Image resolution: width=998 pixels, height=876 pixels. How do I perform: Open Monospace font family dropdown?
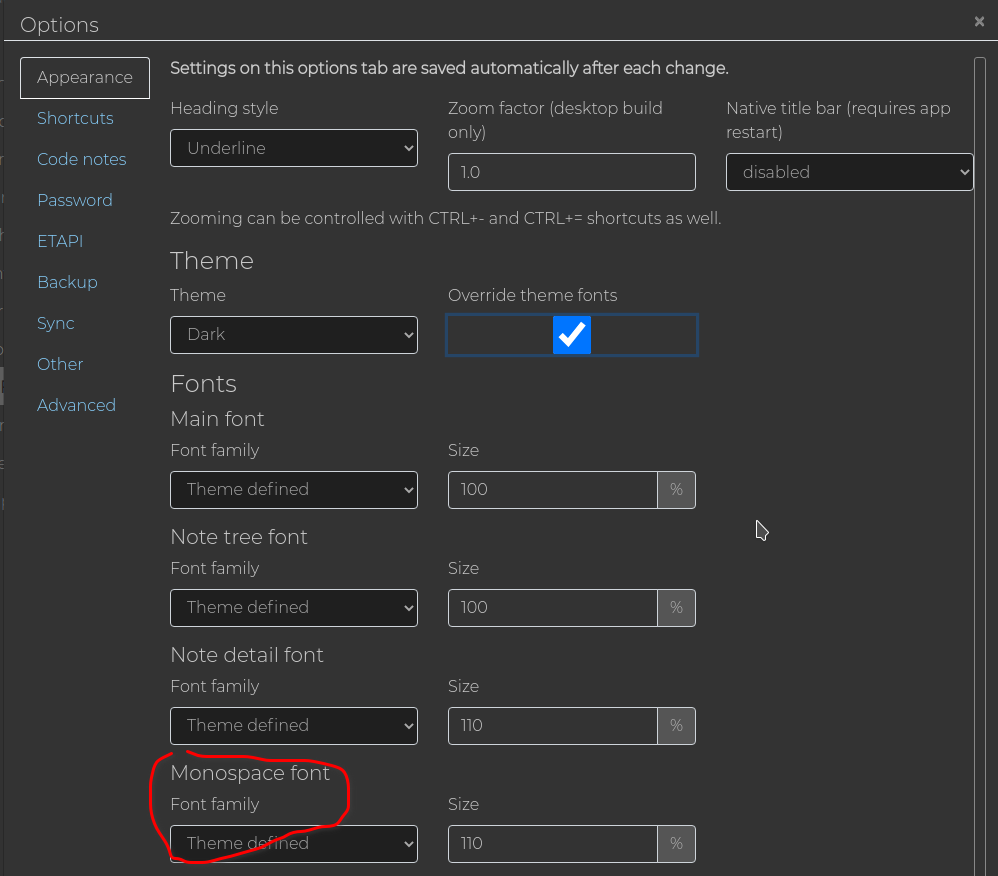click(x=294, y=844)
